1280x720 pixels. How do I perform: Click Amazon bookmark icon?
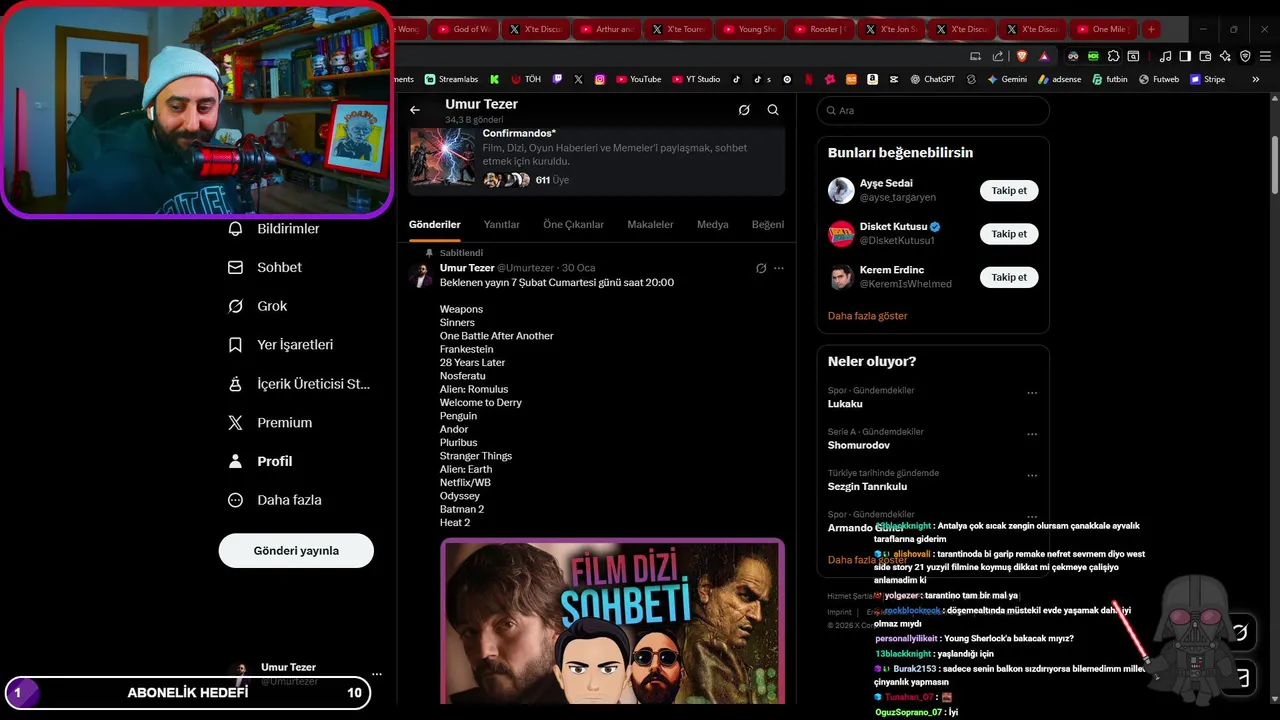pos(873,79)
